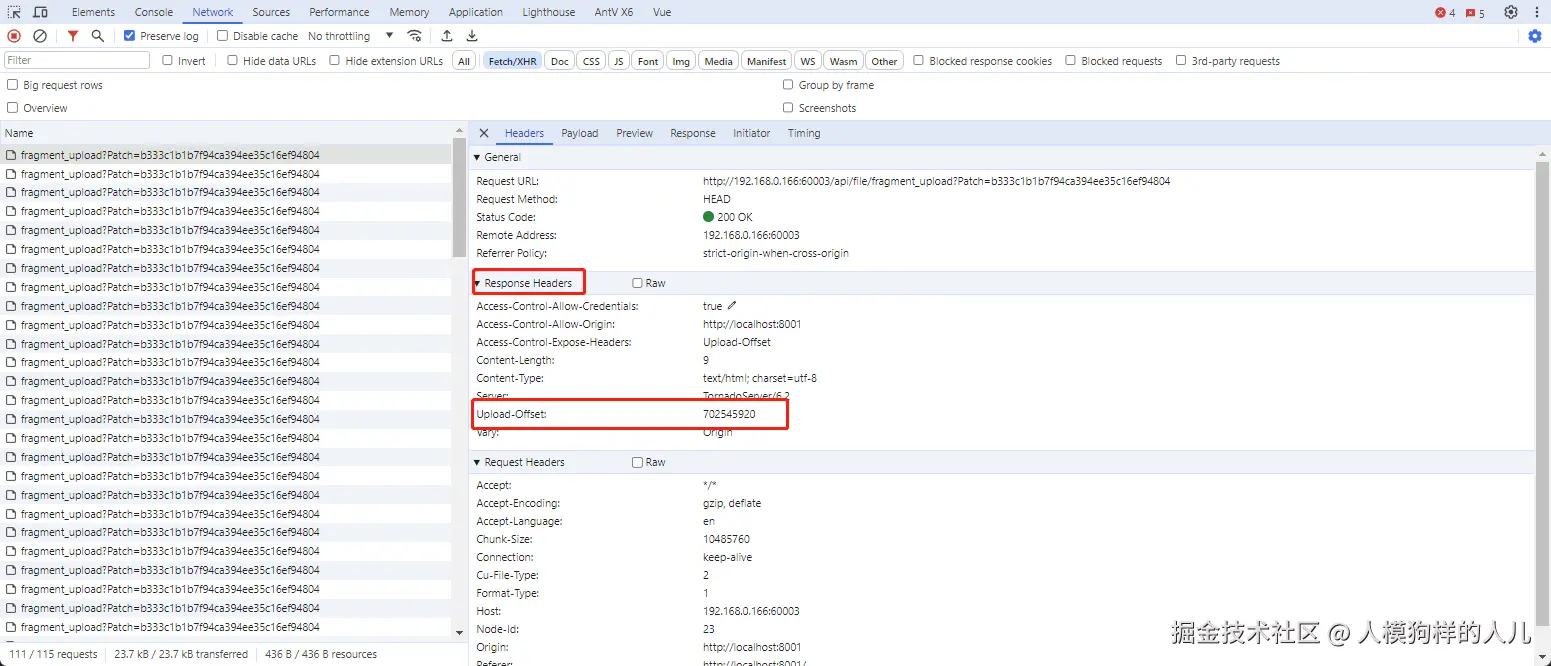The height and width of the screenshot is (666, 1551).
Task: Open the Vue devtools tab
Action: tap(662, 12)
